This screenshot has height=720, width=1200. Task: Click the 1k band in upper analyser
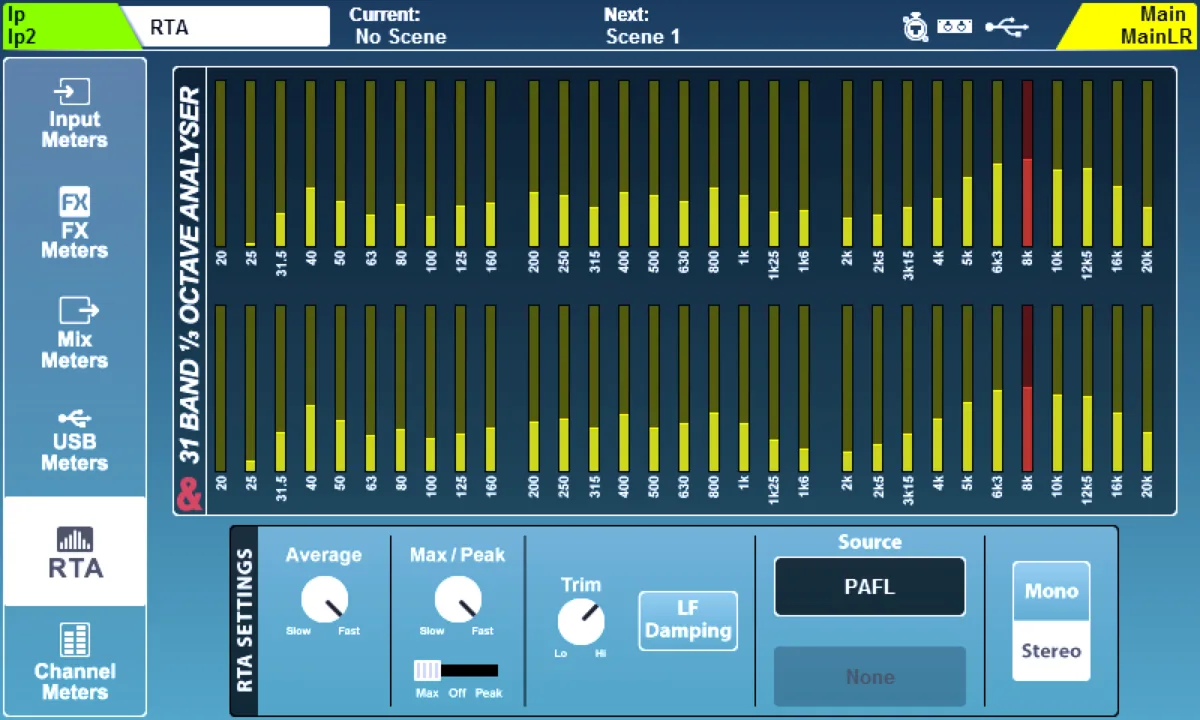tap(743, 164)
